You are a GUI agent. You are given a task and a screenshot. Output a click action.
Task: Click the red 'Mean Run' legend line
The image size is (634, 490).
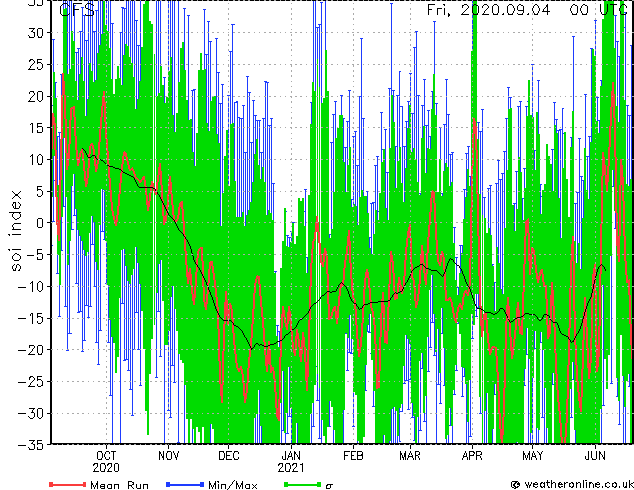tap(68, 484)
